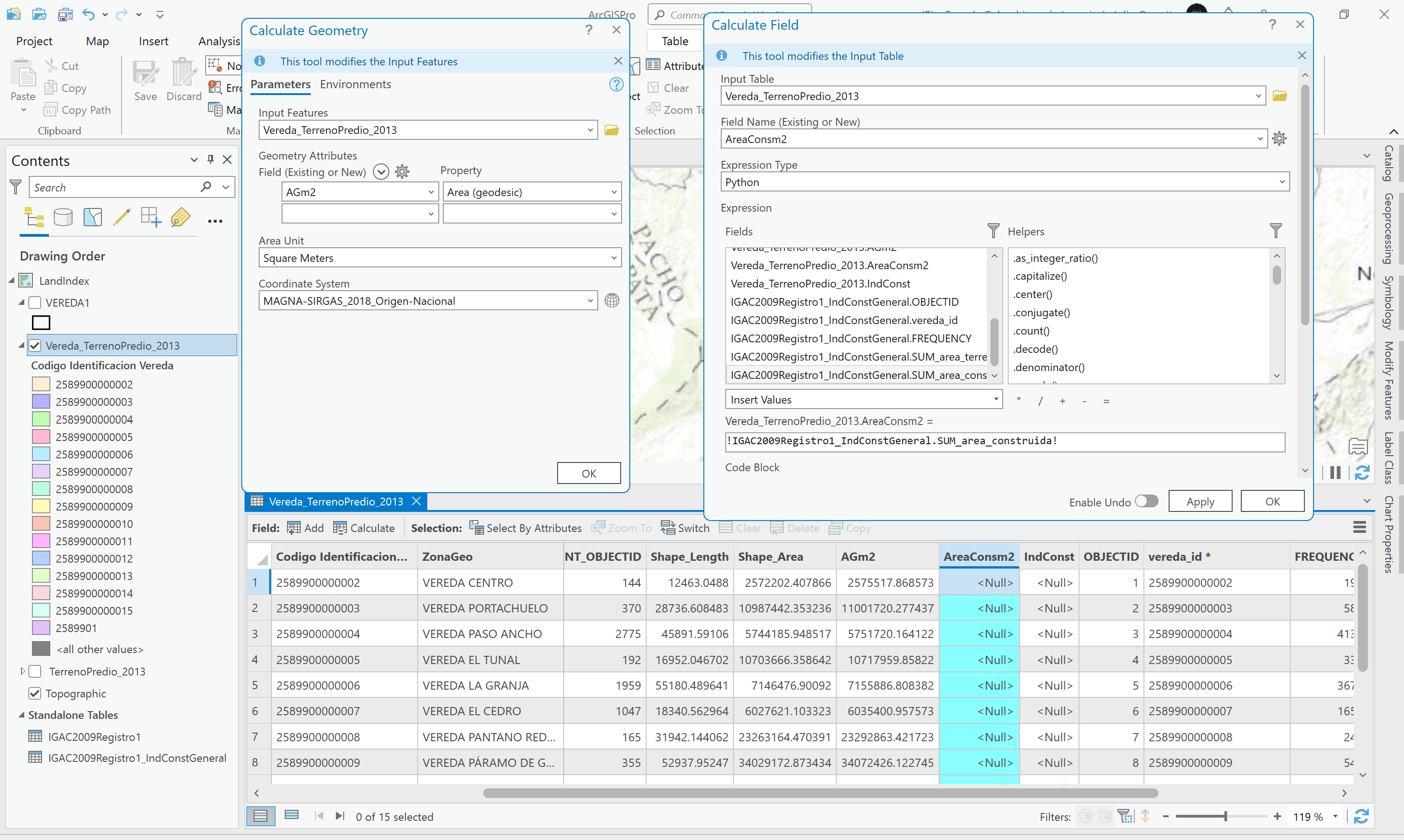Click Add field icon in table toolbar

pos(294,528)
